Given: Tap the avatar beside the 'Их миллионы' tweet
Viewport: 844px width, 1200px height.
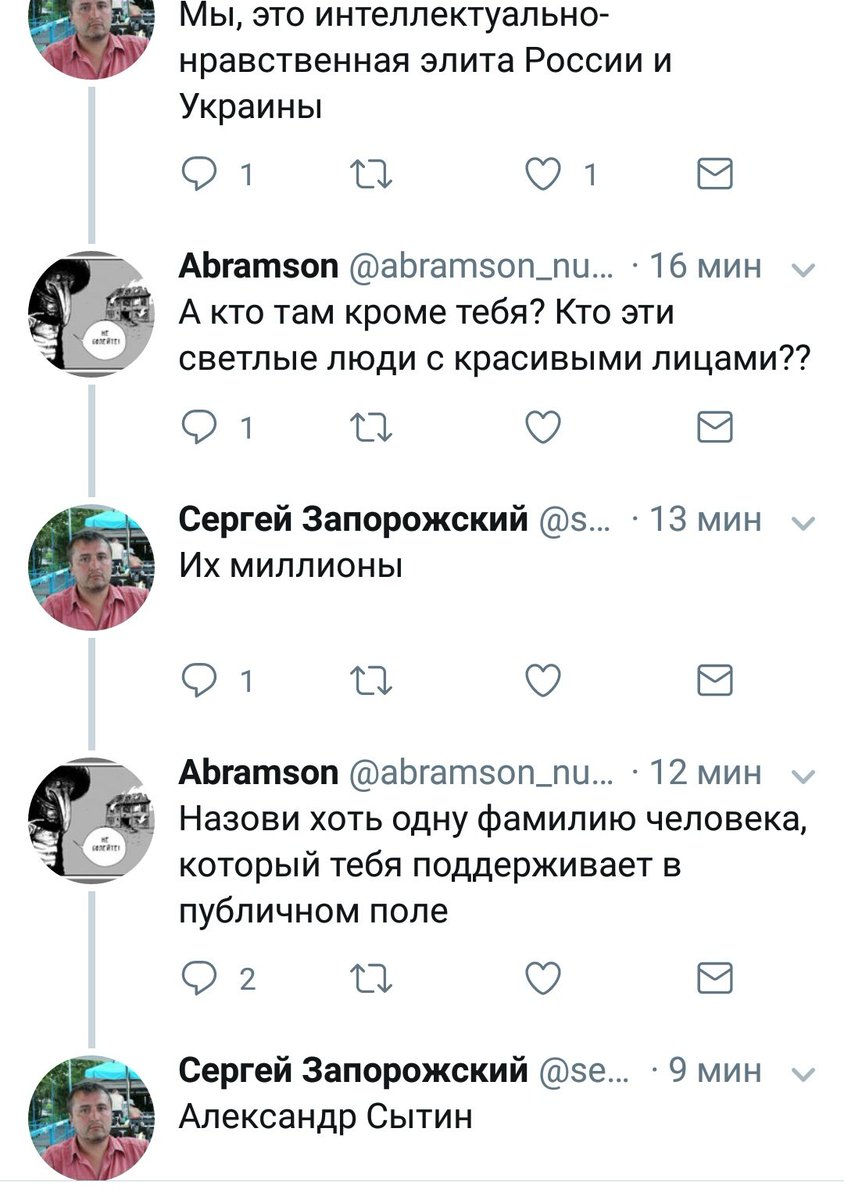Looking at the screenshot, I should pos(91,565).
